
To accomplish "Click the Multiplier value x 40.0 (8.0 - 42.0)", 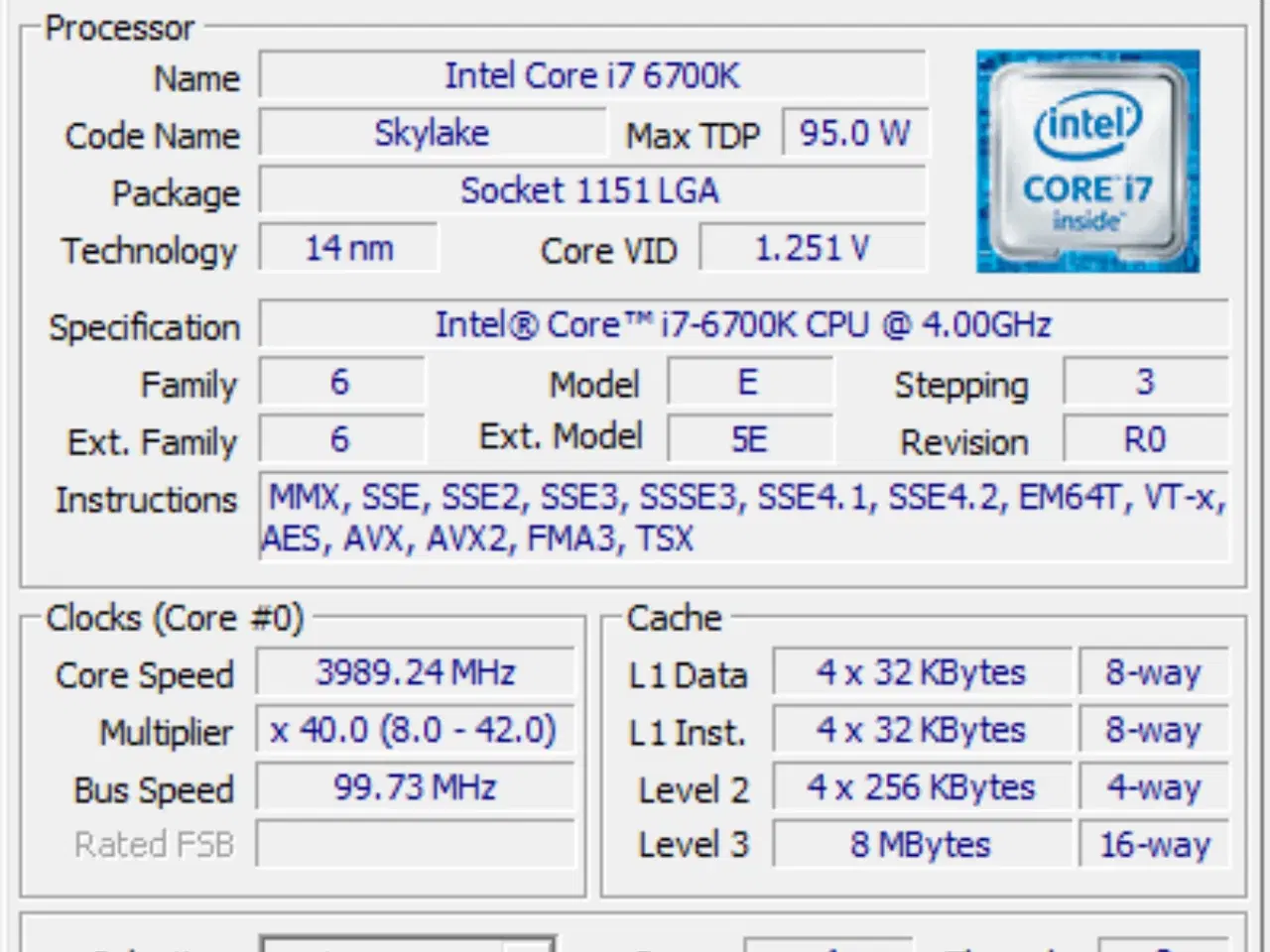I will coord(416,730).
